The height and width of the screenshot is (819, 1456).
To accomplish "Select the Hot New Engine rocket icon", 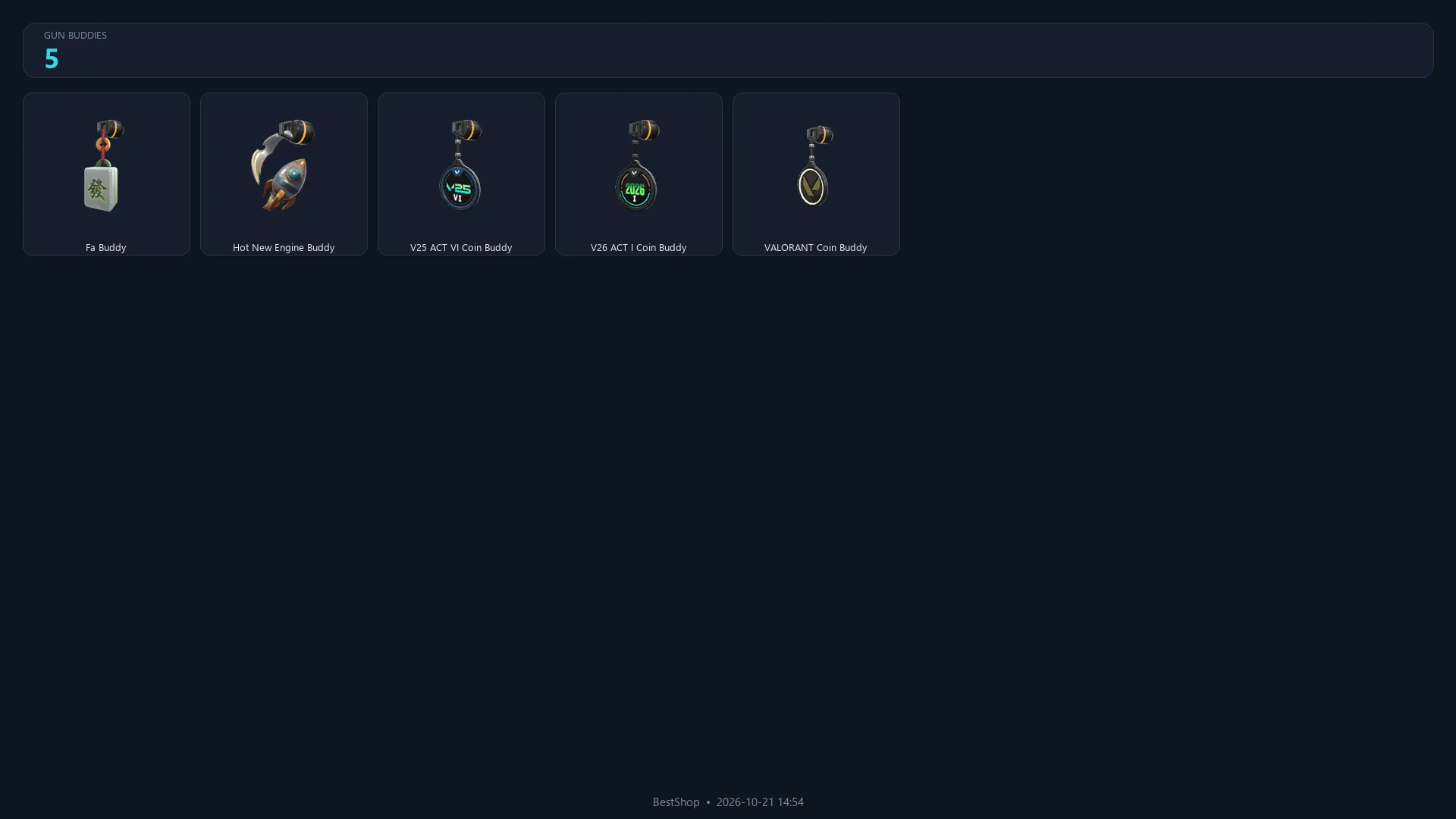I will click(283, 165).
